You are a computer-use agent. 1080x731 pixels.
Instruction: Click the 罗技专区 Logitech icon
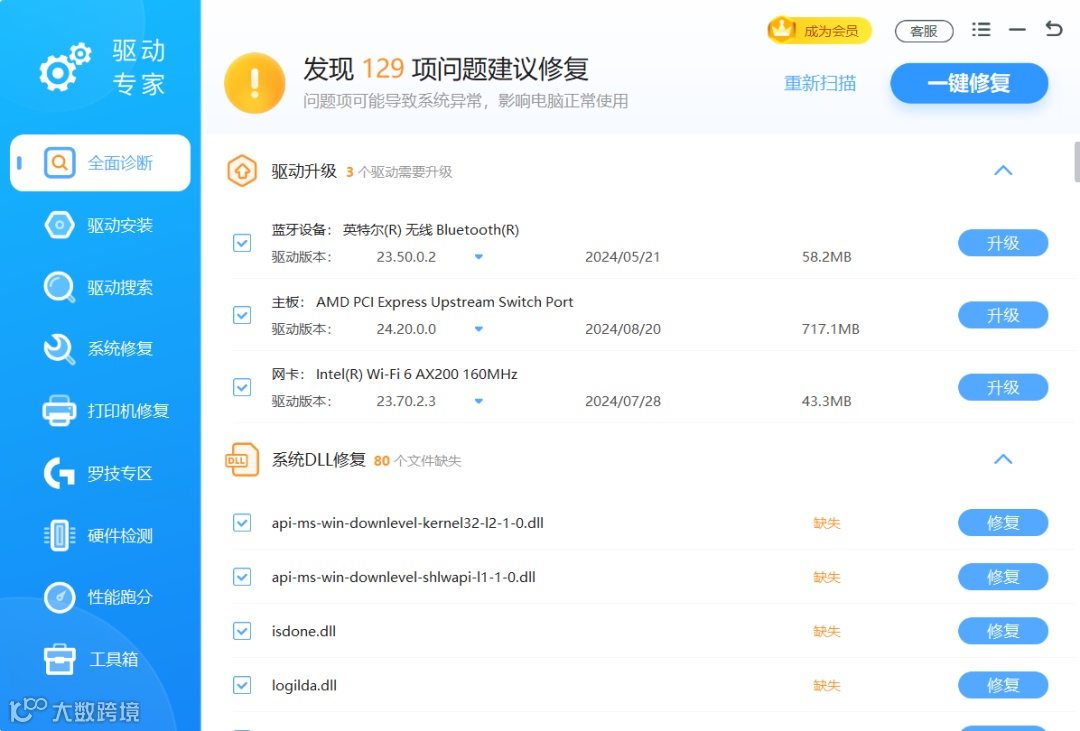59,473
